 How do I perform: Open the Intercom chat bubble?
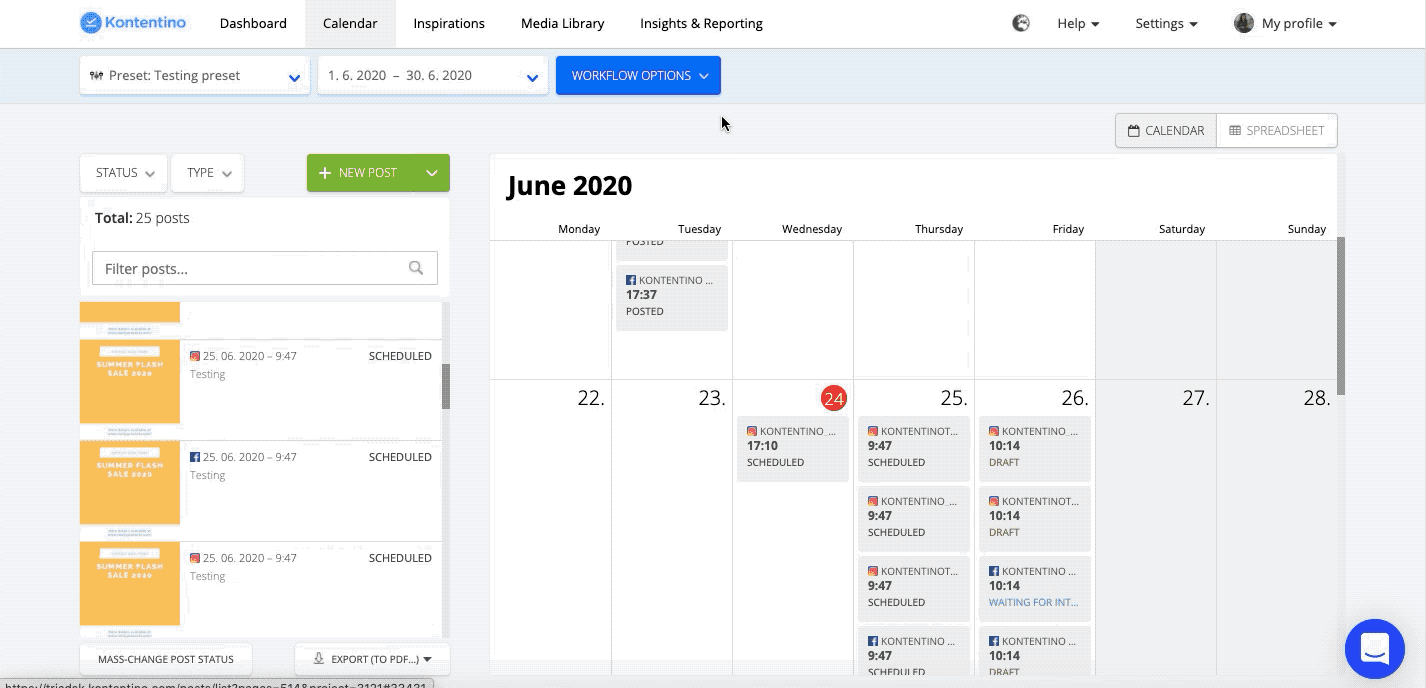click(1375, 649)
